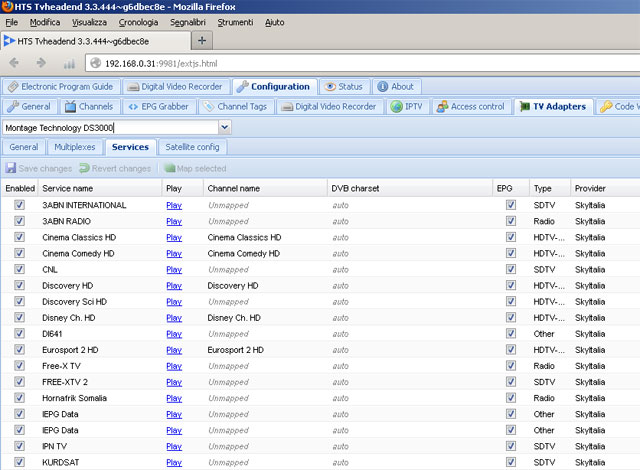Screen dimensions: 640x470
Task: Click Other type cell for DI641
Action: coord(544,334)
